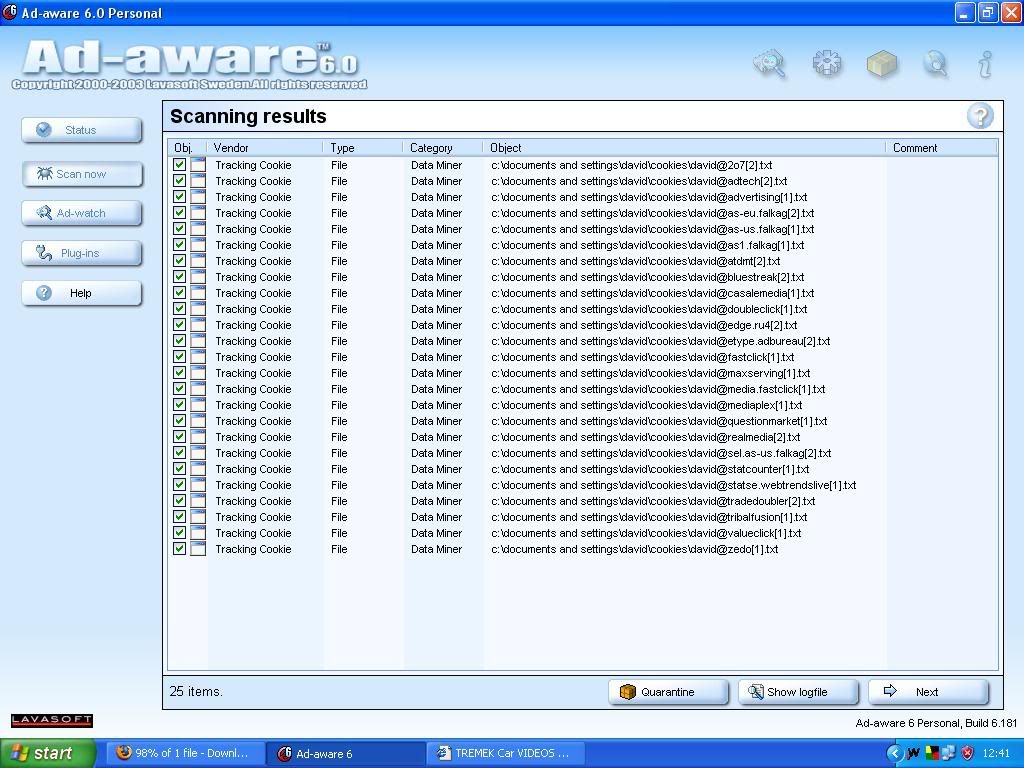The image size is (1024, 768).
Task: Toggle checkbox for david@advertising[1].txt
Action: pyautogui.click(x=180, y=197)
